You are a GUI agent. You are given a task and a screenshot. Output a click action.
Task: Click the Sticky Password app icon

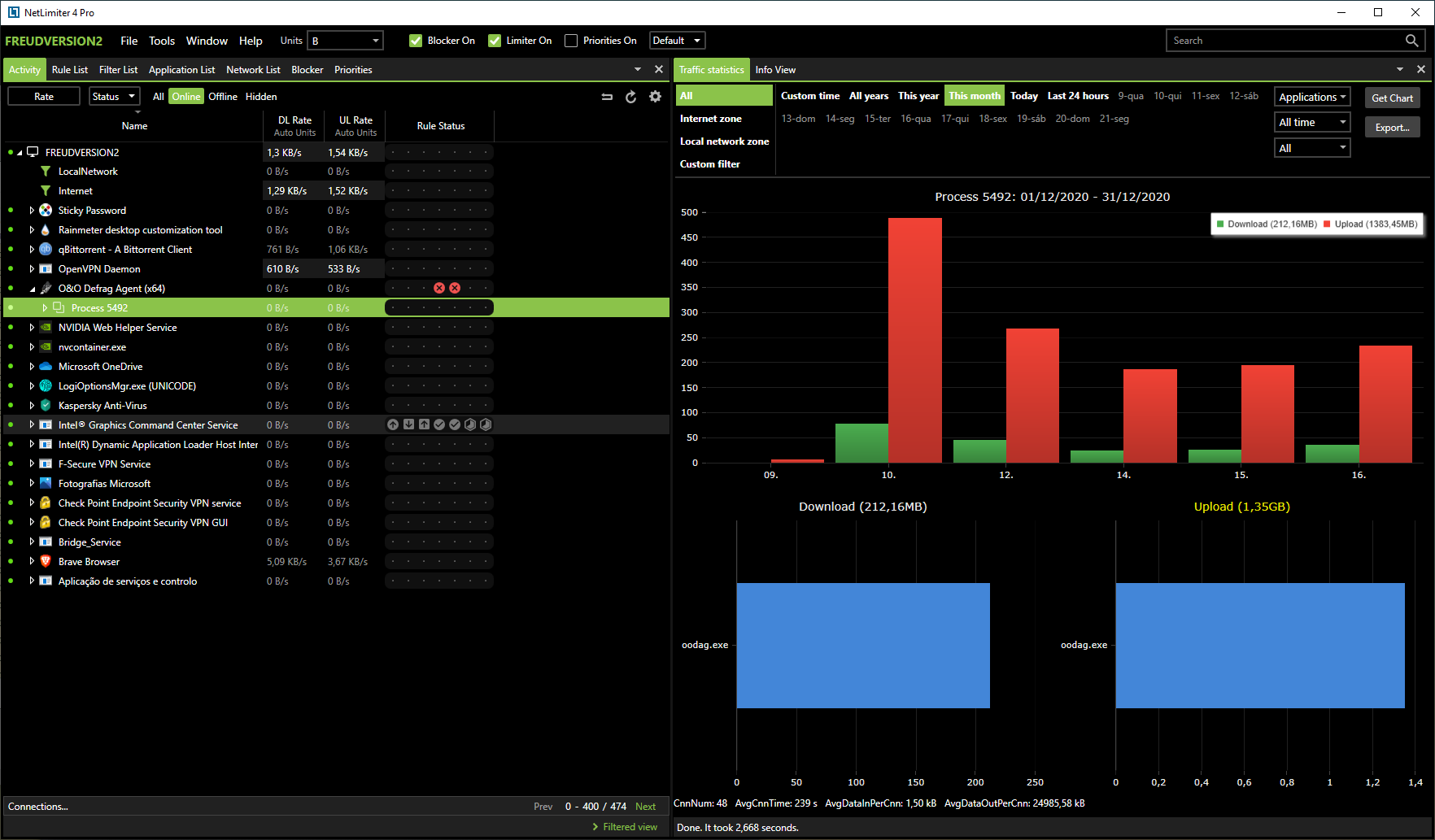46,211
